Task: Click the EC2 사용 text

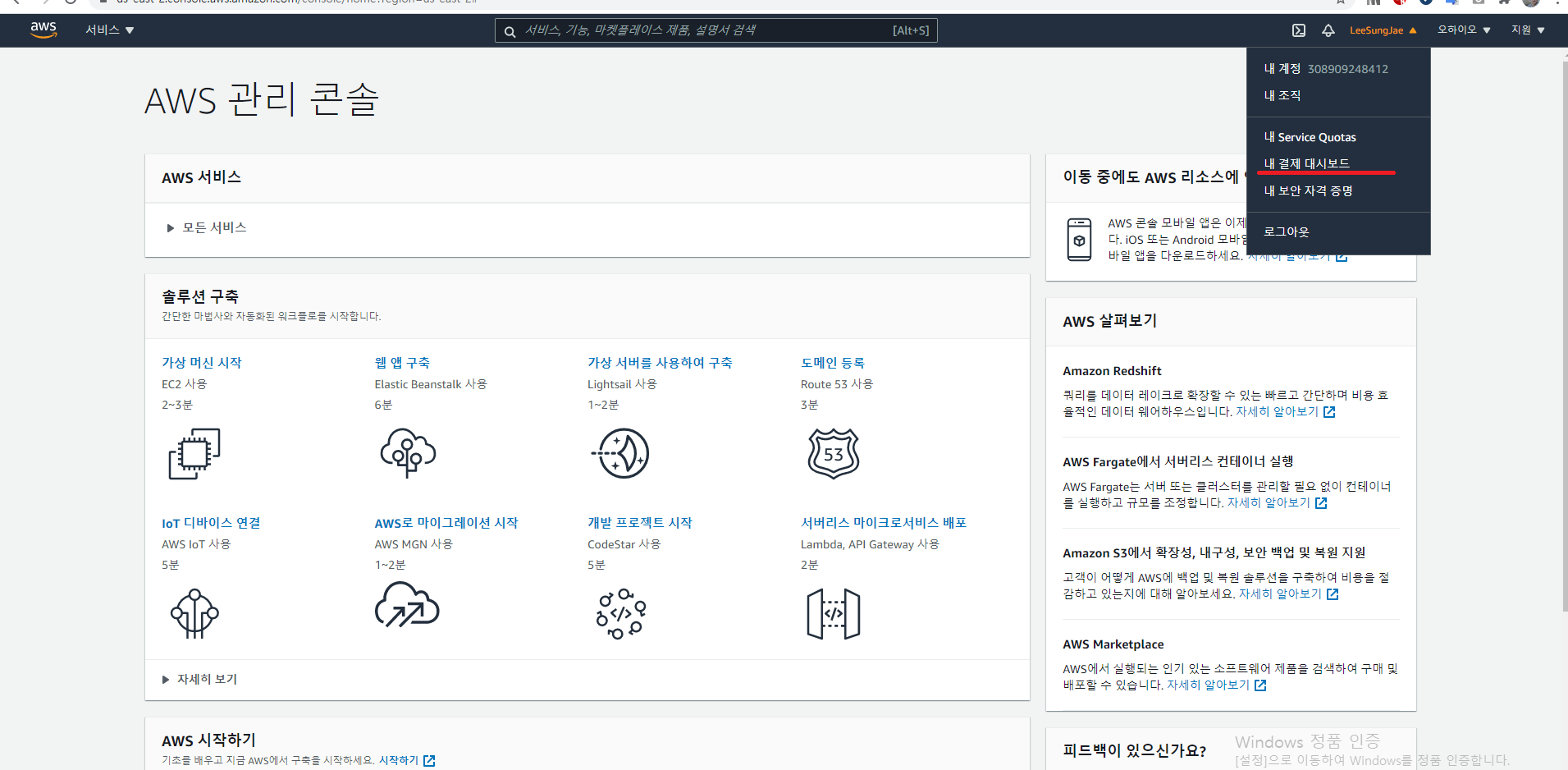Action: pyautogui.click(x=185, y=384)
